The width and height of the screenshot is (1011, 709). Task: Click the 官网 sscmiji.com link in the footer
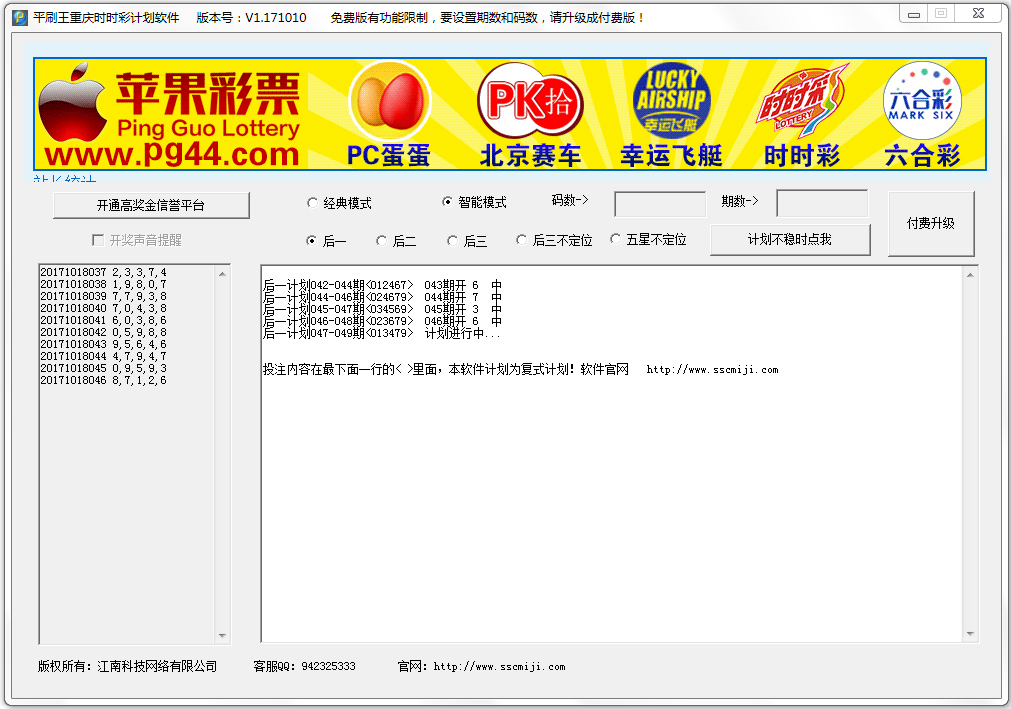[x=499, y=666]
